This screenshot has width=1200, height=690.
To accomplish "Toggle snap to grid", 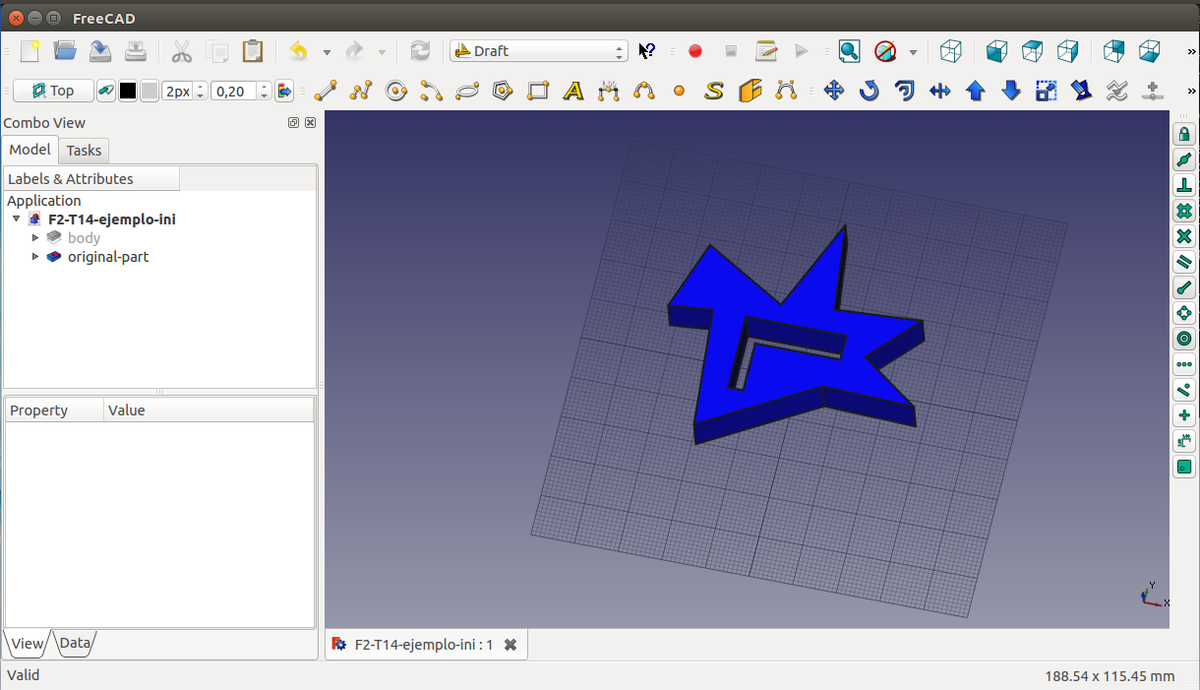I will (1184, 211).
